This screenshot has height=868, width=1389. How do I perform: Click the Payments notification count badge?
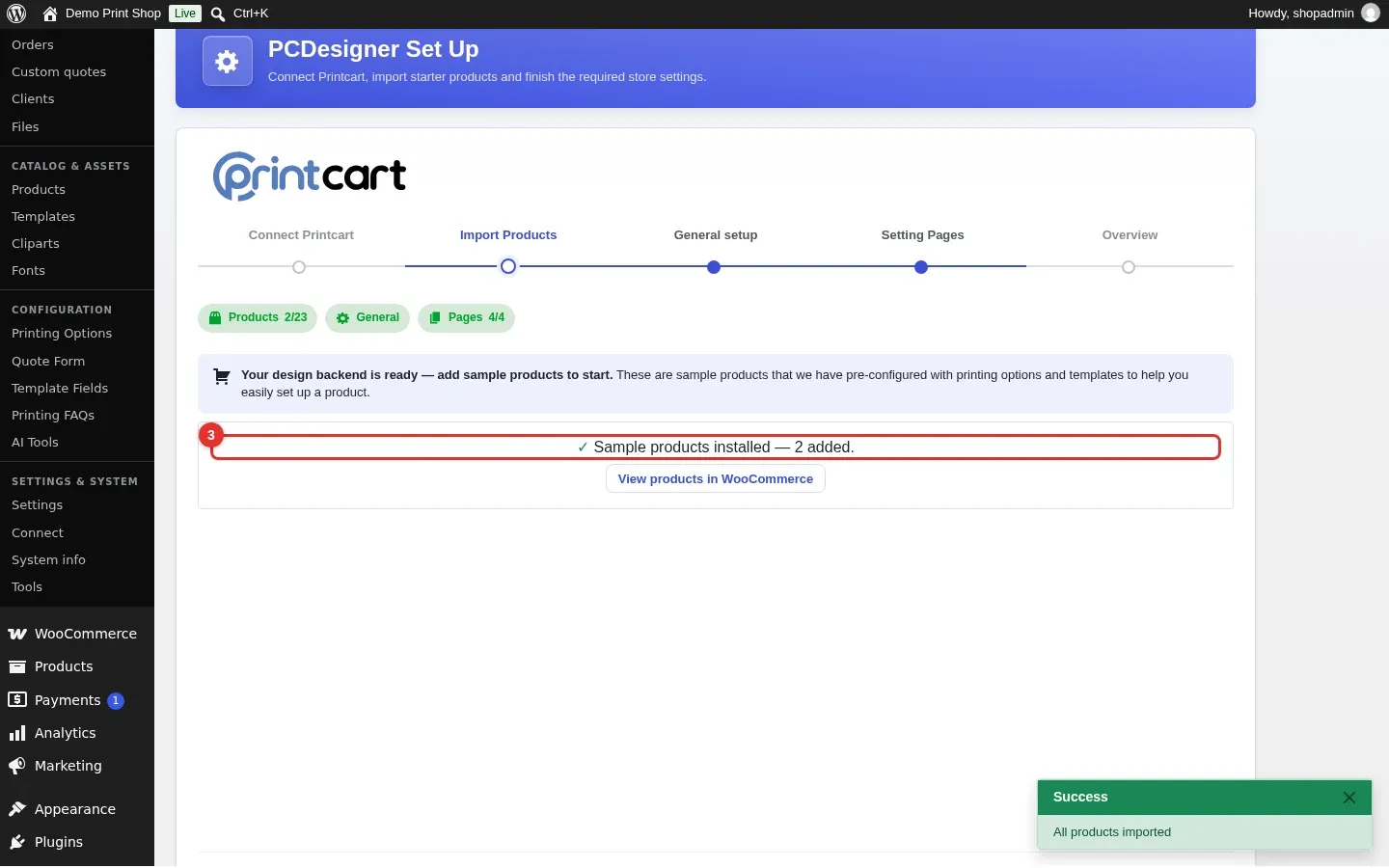click(116, 701)
